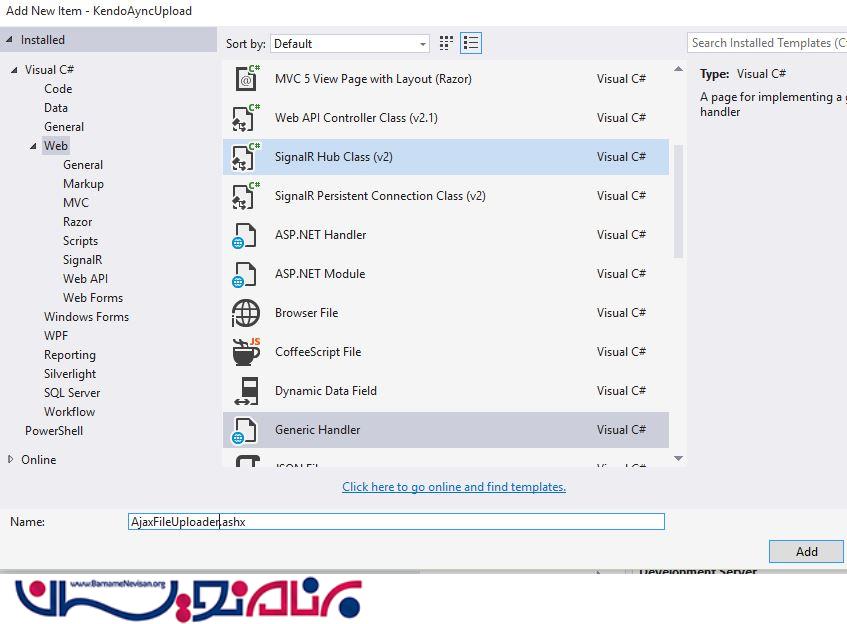Click the template list scroll down arrow
The image size is (847, 624).
click(x=678, y=458)
